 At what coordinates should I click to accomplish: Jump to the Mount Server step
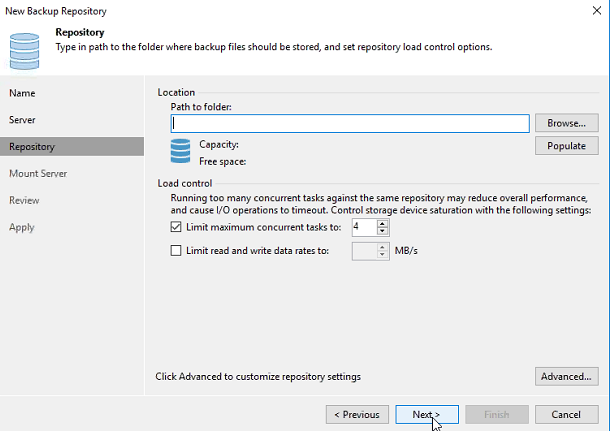pyautogui.click(x=38, y=174)
